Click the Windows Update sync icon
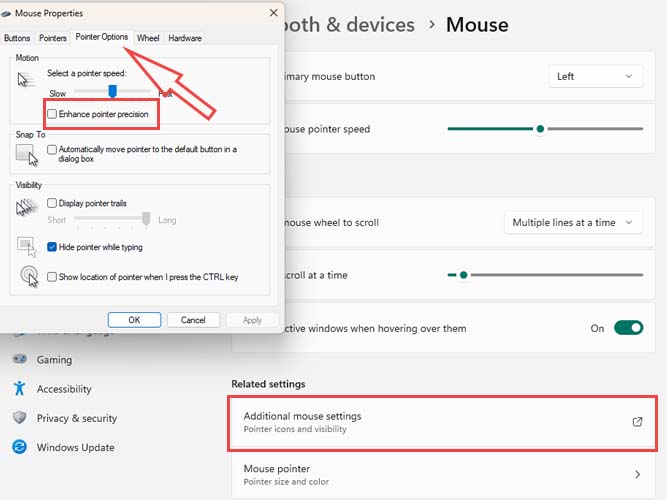This screenshot has height=500, width=667. click(19, 447)
